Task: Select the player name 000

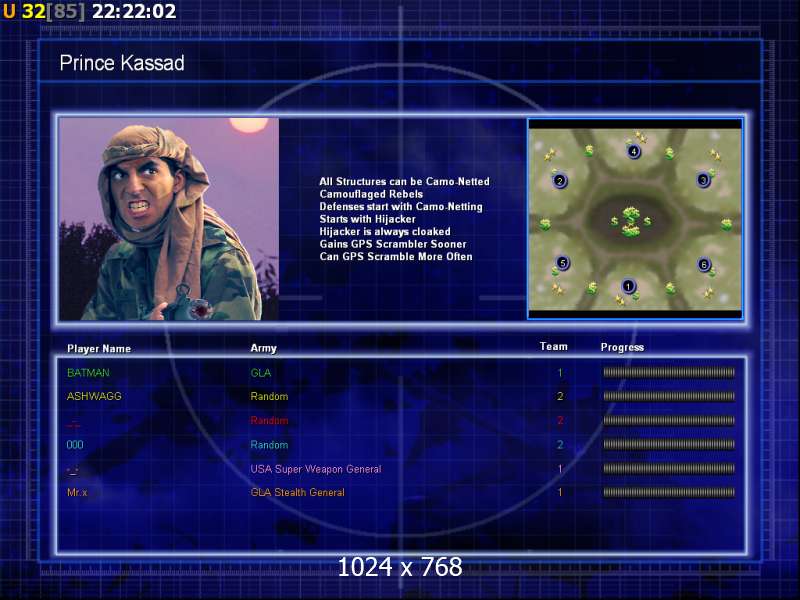Action: 75,444
